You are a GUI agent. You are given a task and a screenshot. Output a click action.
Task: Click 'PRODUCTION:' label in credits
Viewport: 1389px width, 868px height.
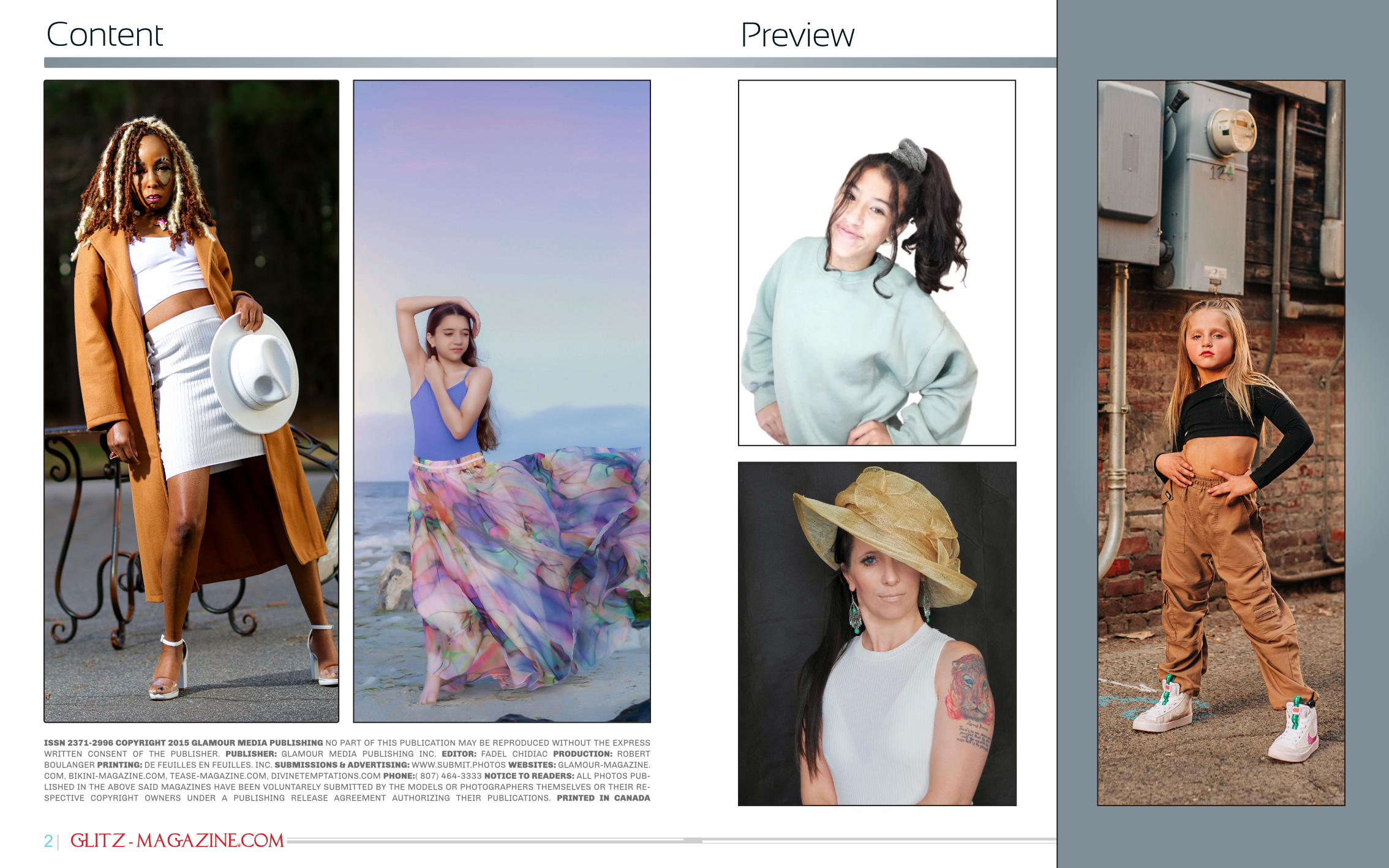point(582,754)
